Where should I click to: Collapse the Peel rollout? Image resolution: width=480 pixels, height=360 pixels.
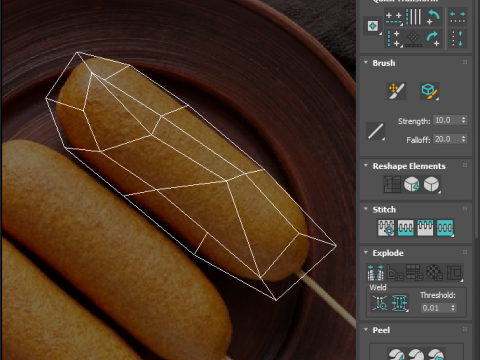(366, 330)
